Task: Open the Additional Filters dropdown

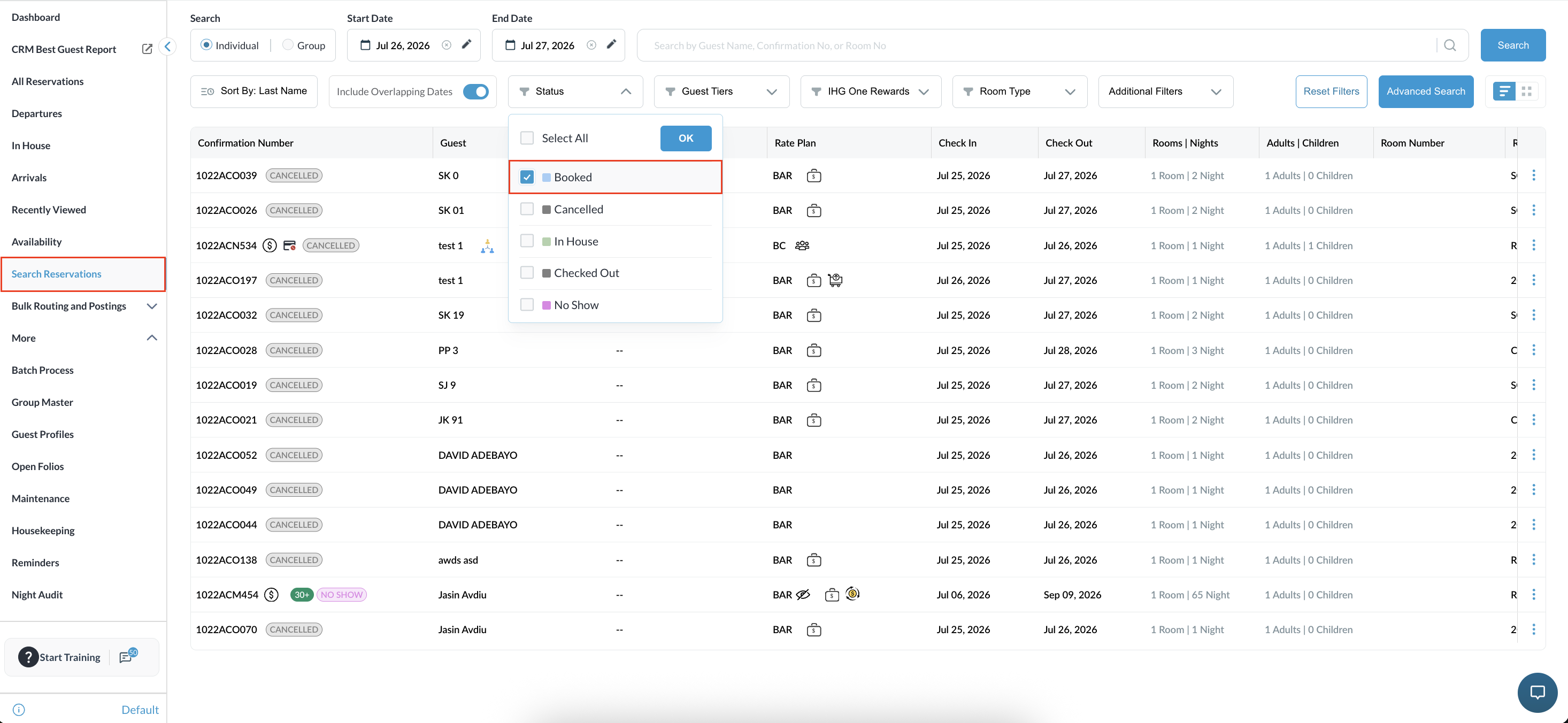Action: (x=1166, y=91)
